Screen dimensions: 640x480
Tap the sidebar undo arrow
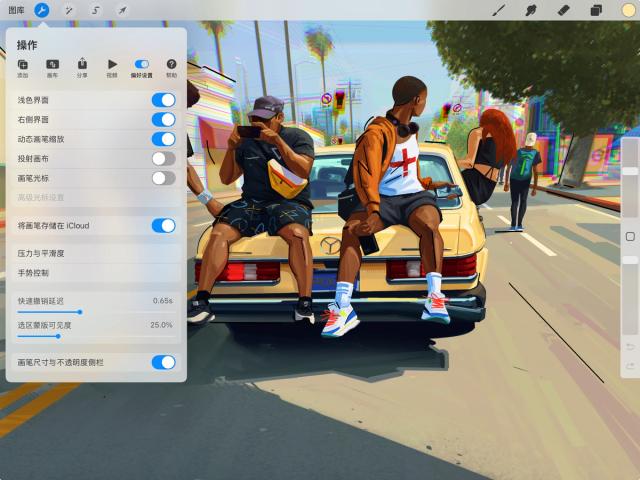(630, 347)
